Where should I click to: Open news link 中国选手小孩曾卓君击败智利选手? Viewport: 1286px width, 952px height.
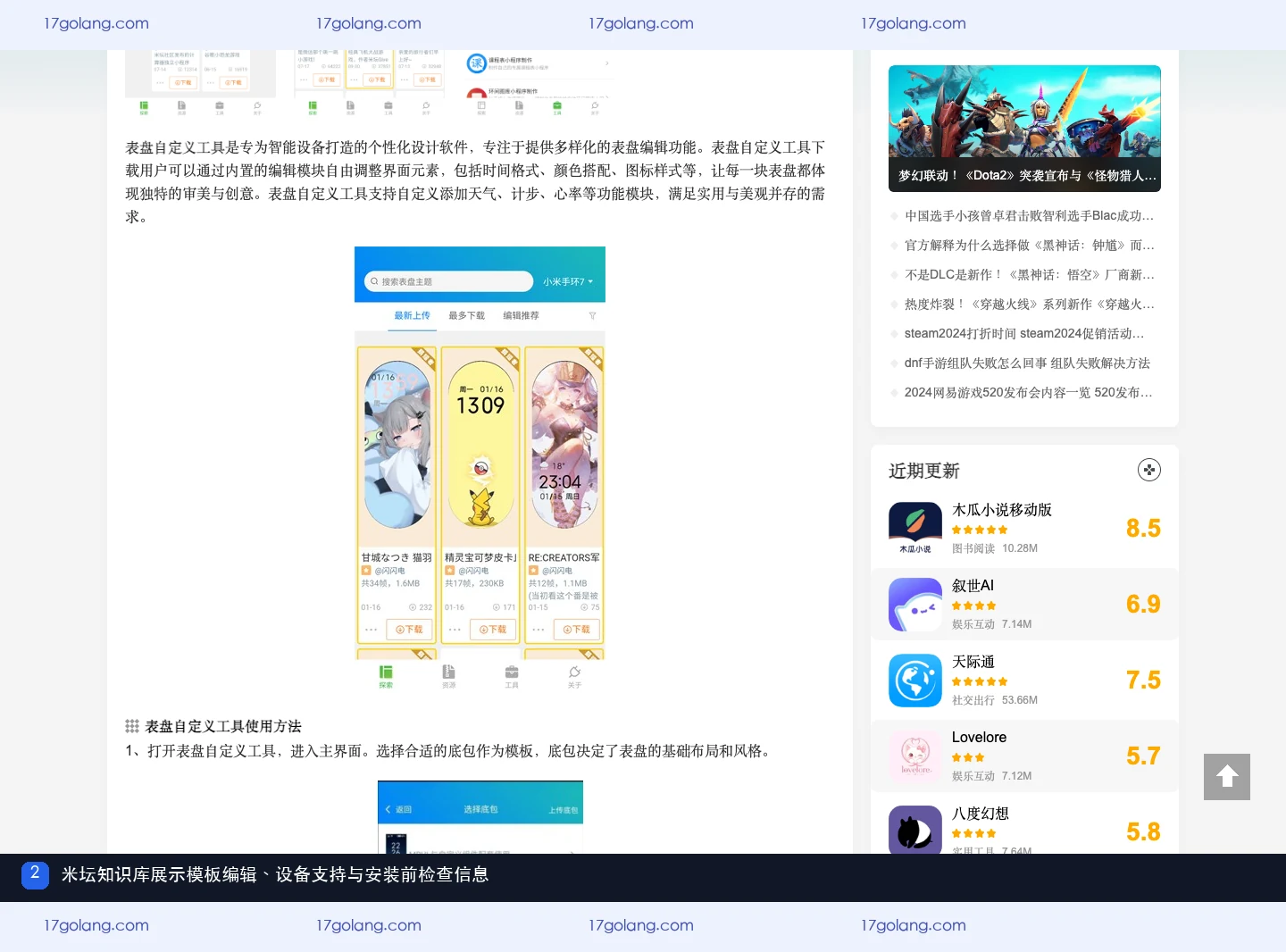[x=1029, y=216]
